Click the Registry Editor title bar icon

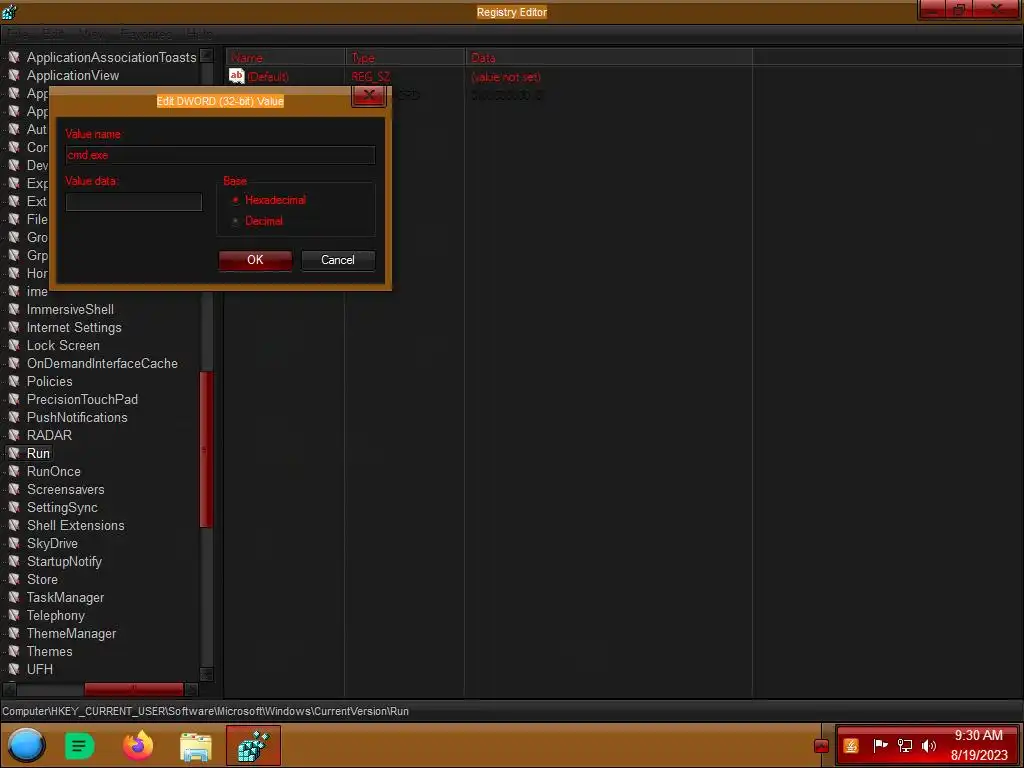tap(9, 11)
